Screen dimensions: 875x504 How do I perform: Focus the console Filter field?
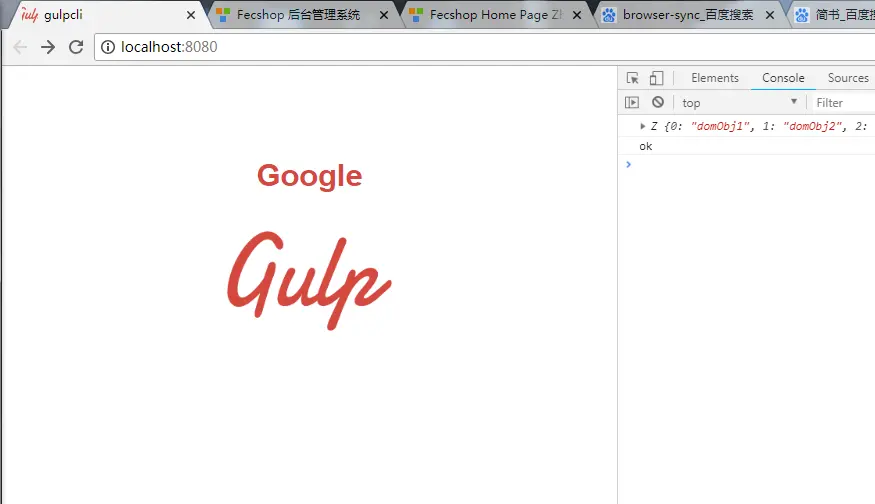pos(844,103)
